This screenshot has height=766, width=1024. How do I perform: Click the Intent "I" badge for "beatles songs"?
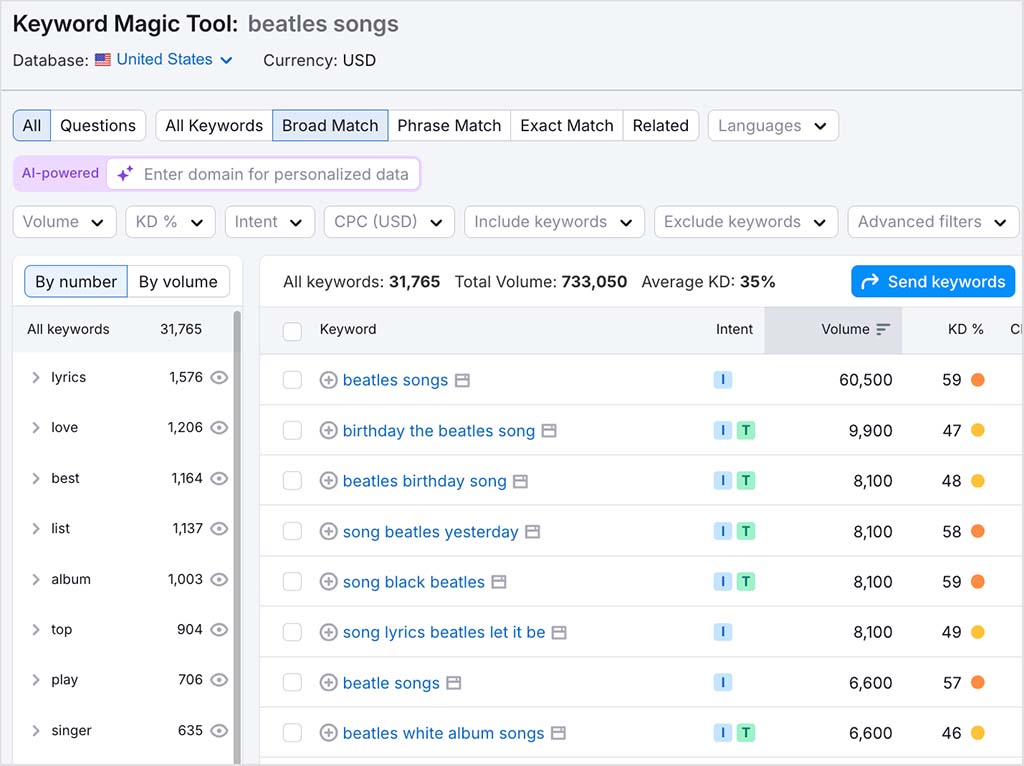[723, 381]
